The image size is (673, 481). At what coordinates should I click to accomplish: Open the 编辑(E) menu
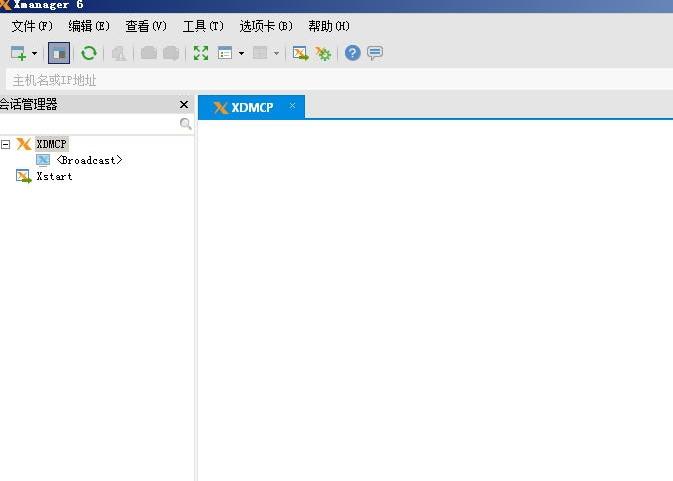coord(89,26)
